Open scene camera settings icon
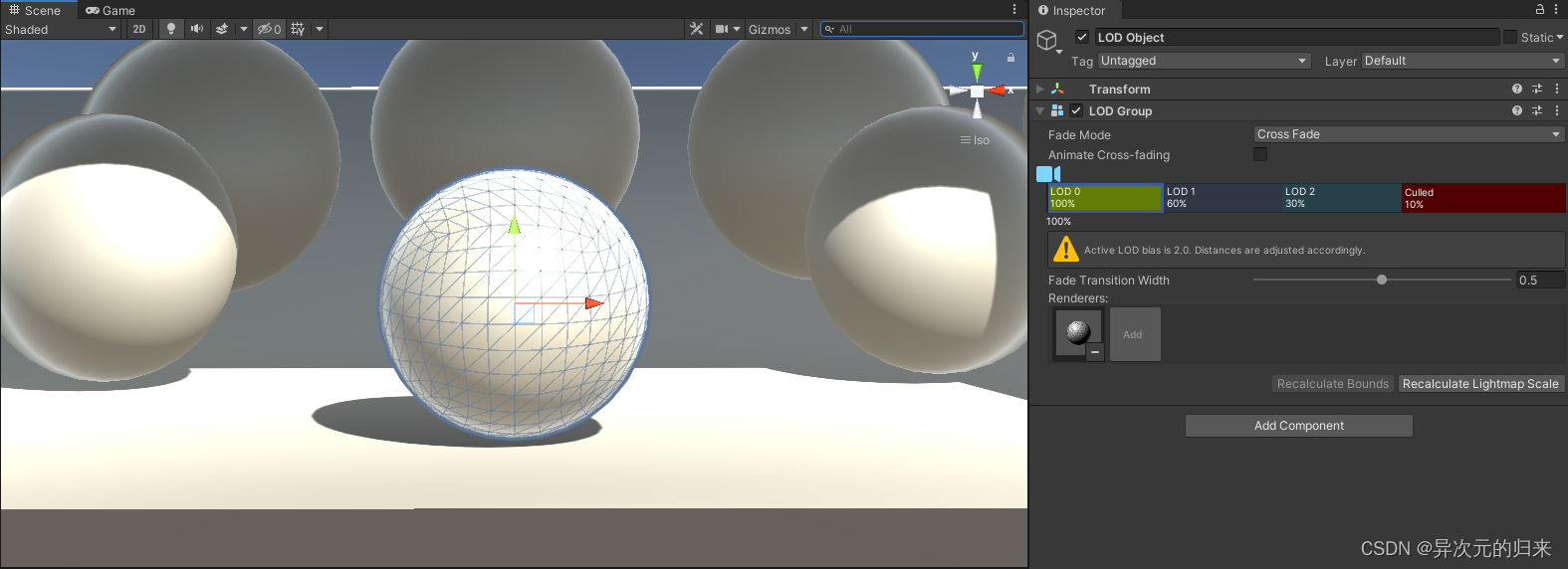Image resolution: width=1568 pixels, height=569 pixels. tap(722, 29)
